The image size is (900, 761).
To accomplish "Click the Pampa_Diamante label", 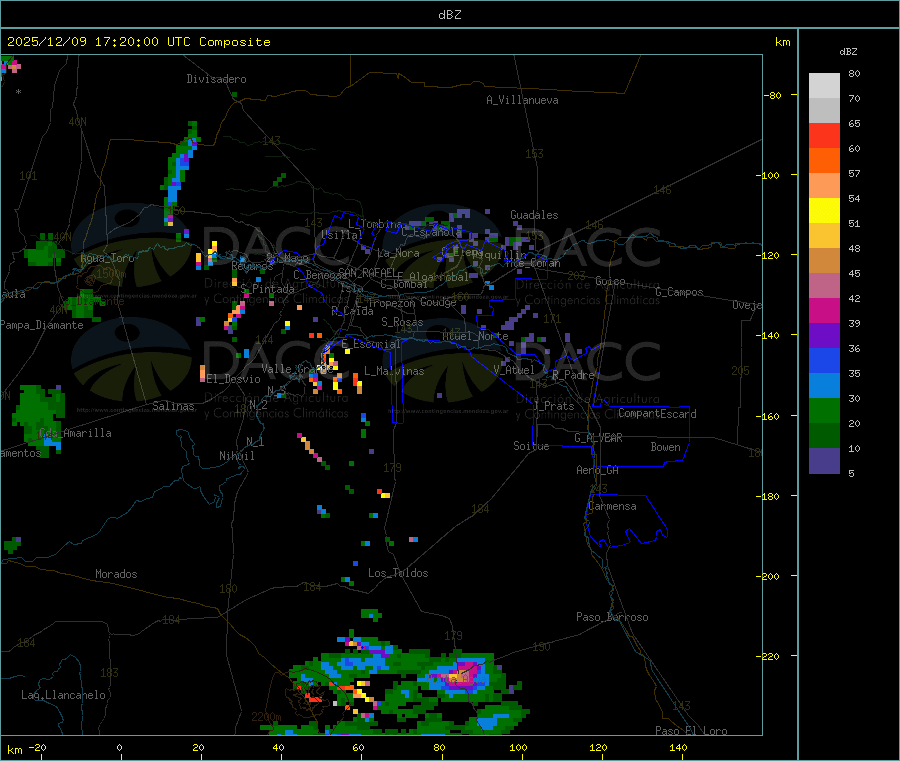I will [41, 325].
